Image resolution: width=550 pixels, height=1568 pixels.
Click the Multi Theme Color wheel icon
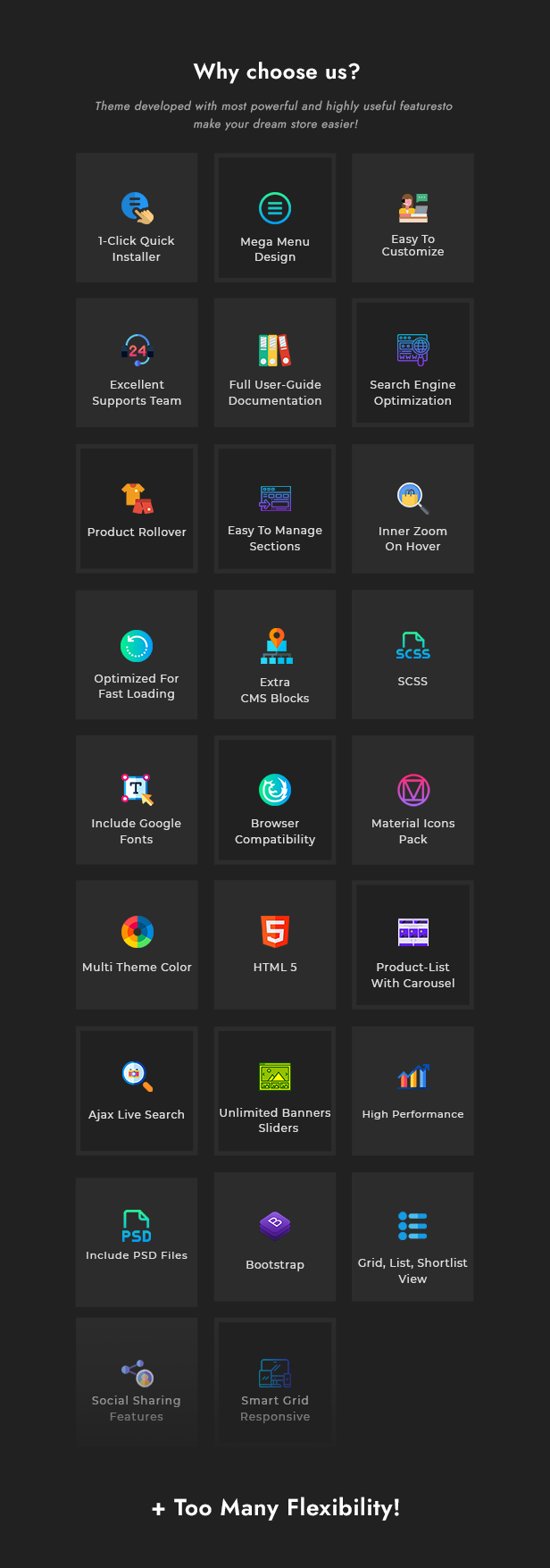pyautogui.click(x=137, y=932)
